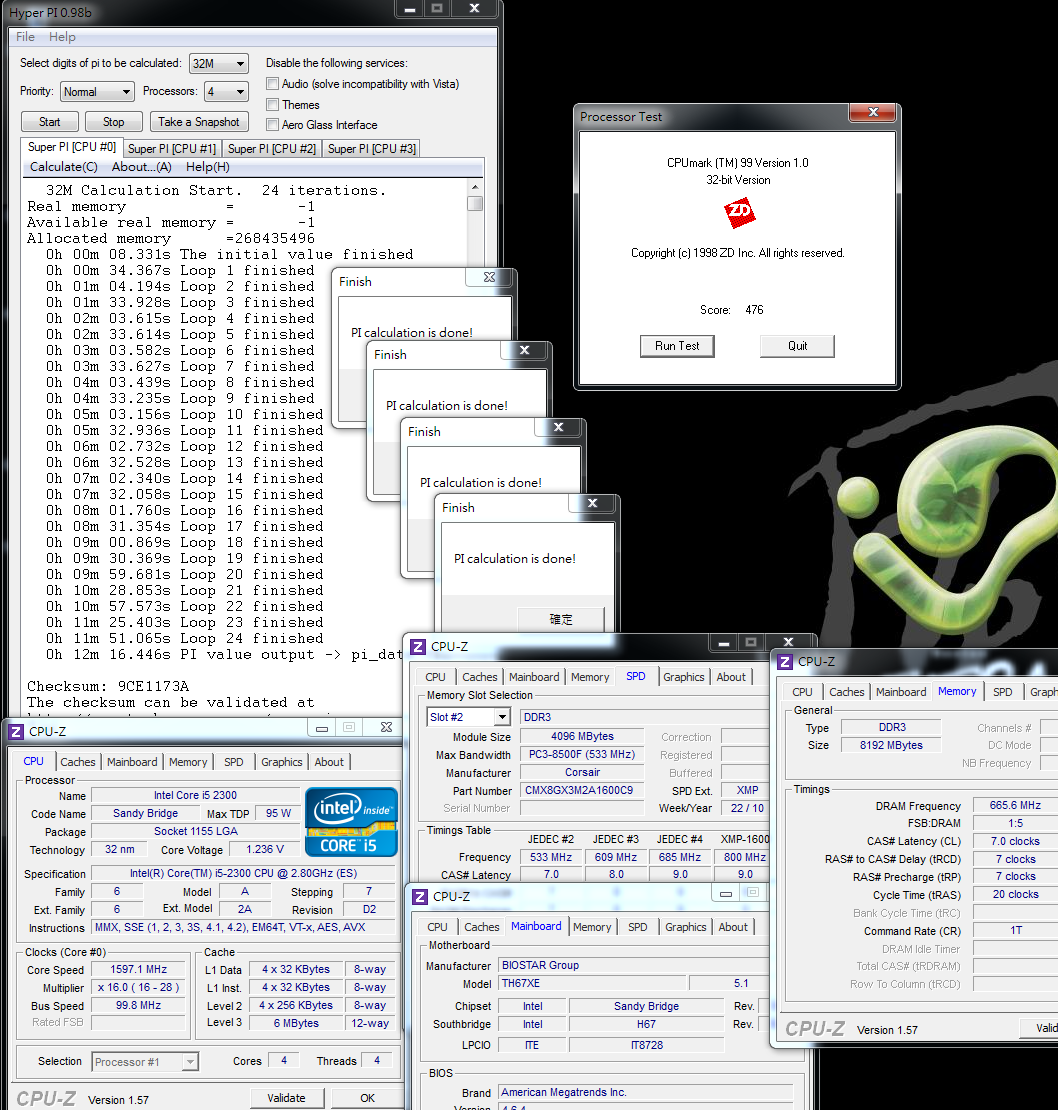This screenshot has width=1058, height=1110.
Task: Open Caches tab in the CPU-Z CPU window
Action: 78,762
